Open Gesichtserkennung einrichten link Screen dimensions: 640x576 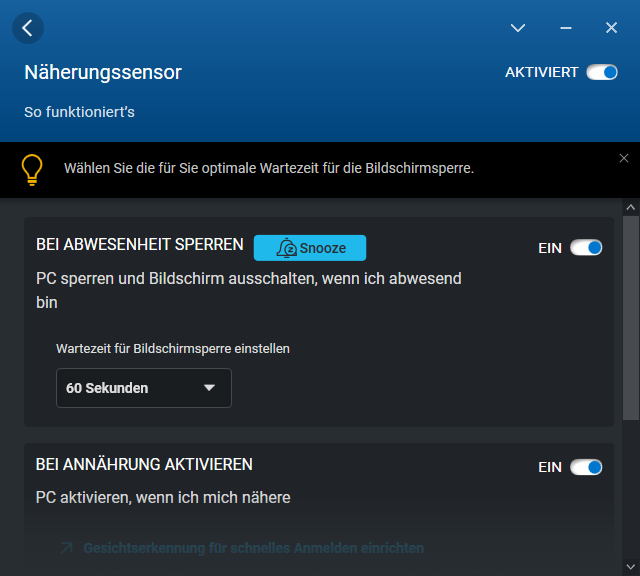click(253, 548)
